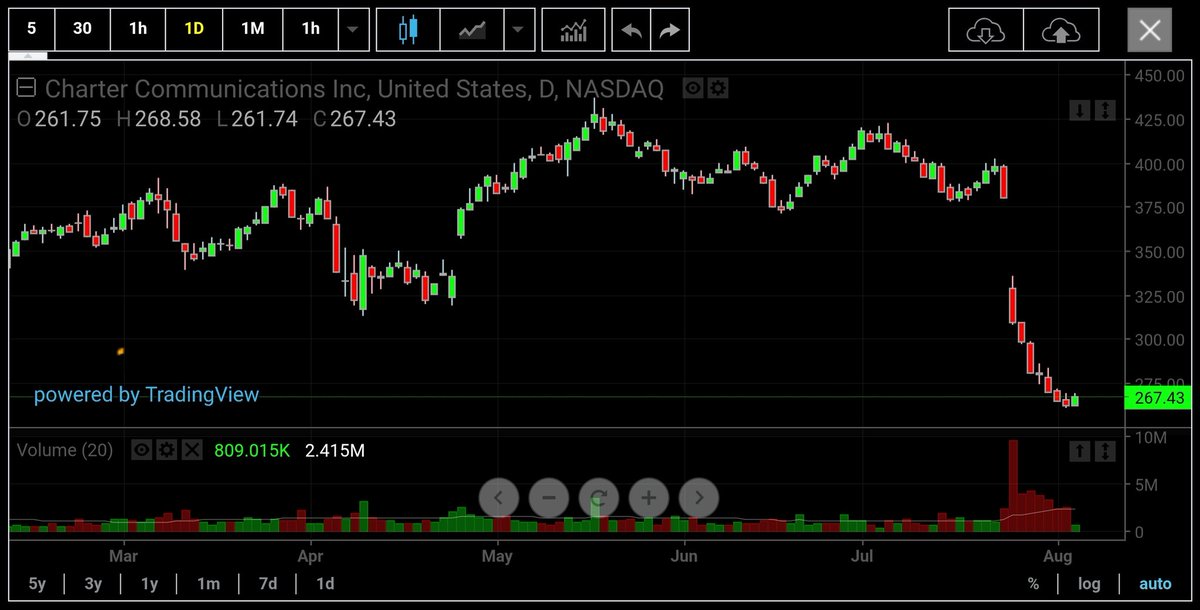Zoom out with the minus button
This screenshot has width=1200, height=610.
pyautogui.click(x=549, y=496)
